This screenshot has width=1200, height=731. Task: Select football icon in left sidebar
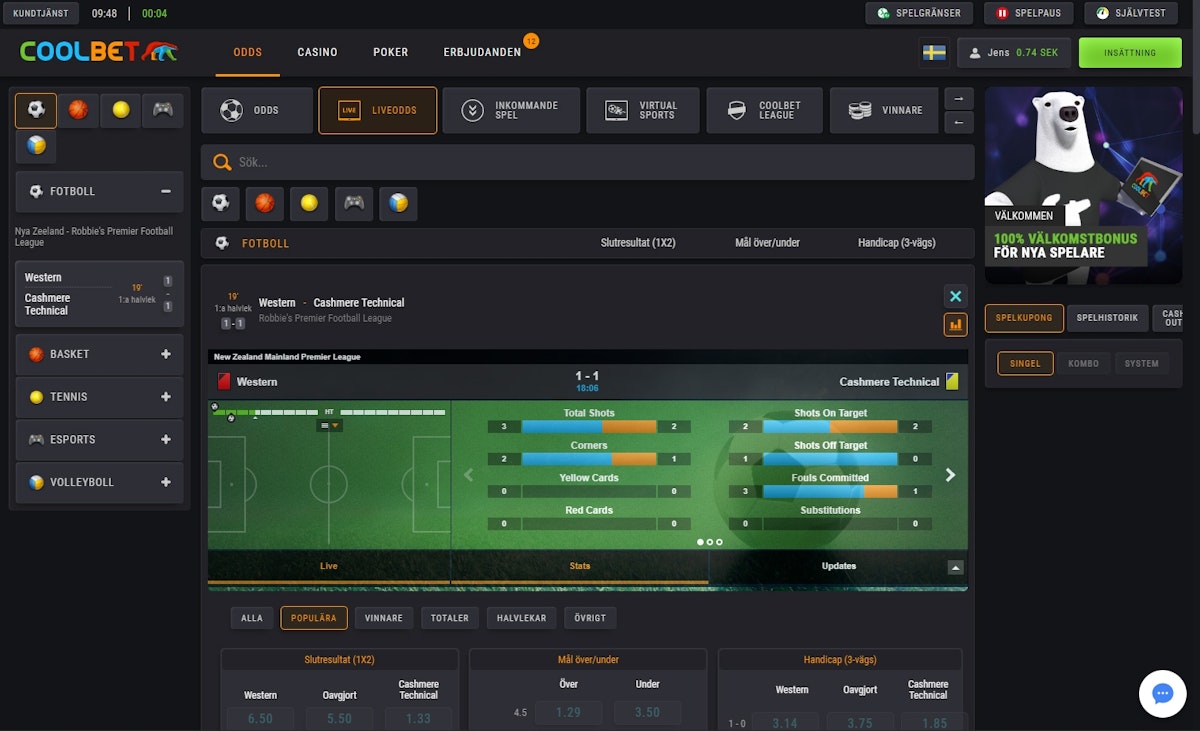(x=36, y=110)
